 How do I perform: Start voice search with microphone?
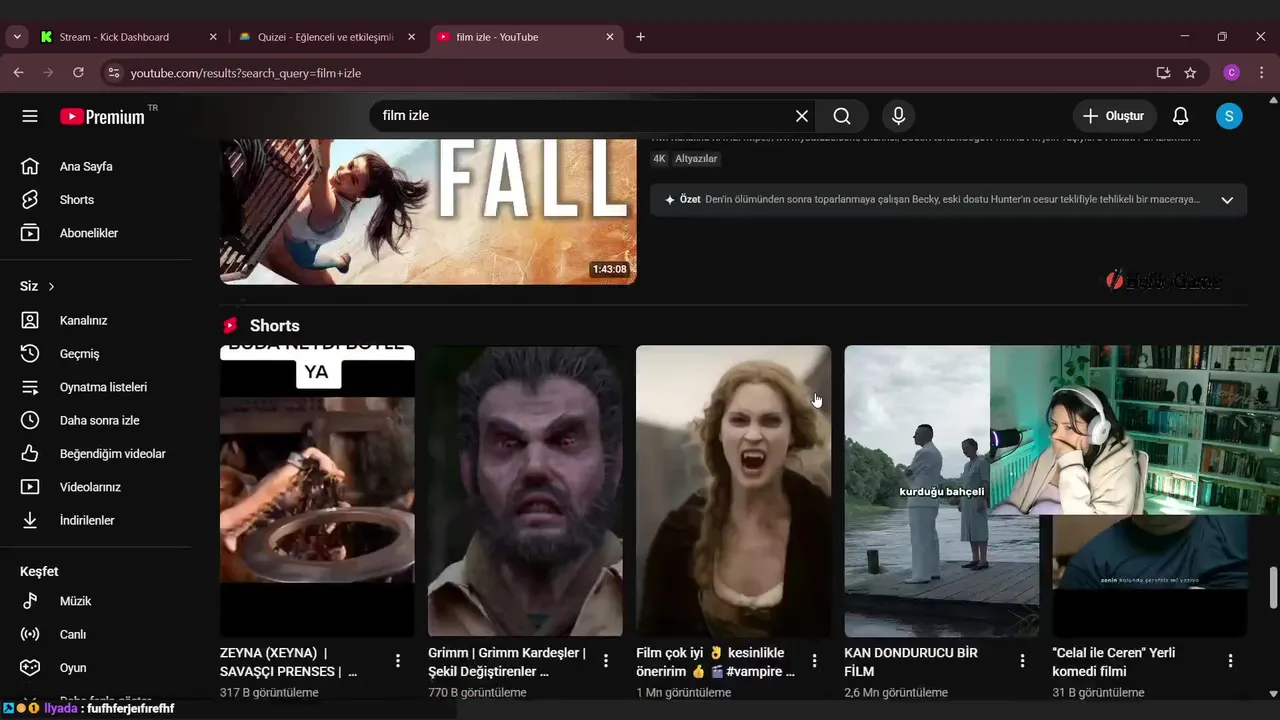898,116
